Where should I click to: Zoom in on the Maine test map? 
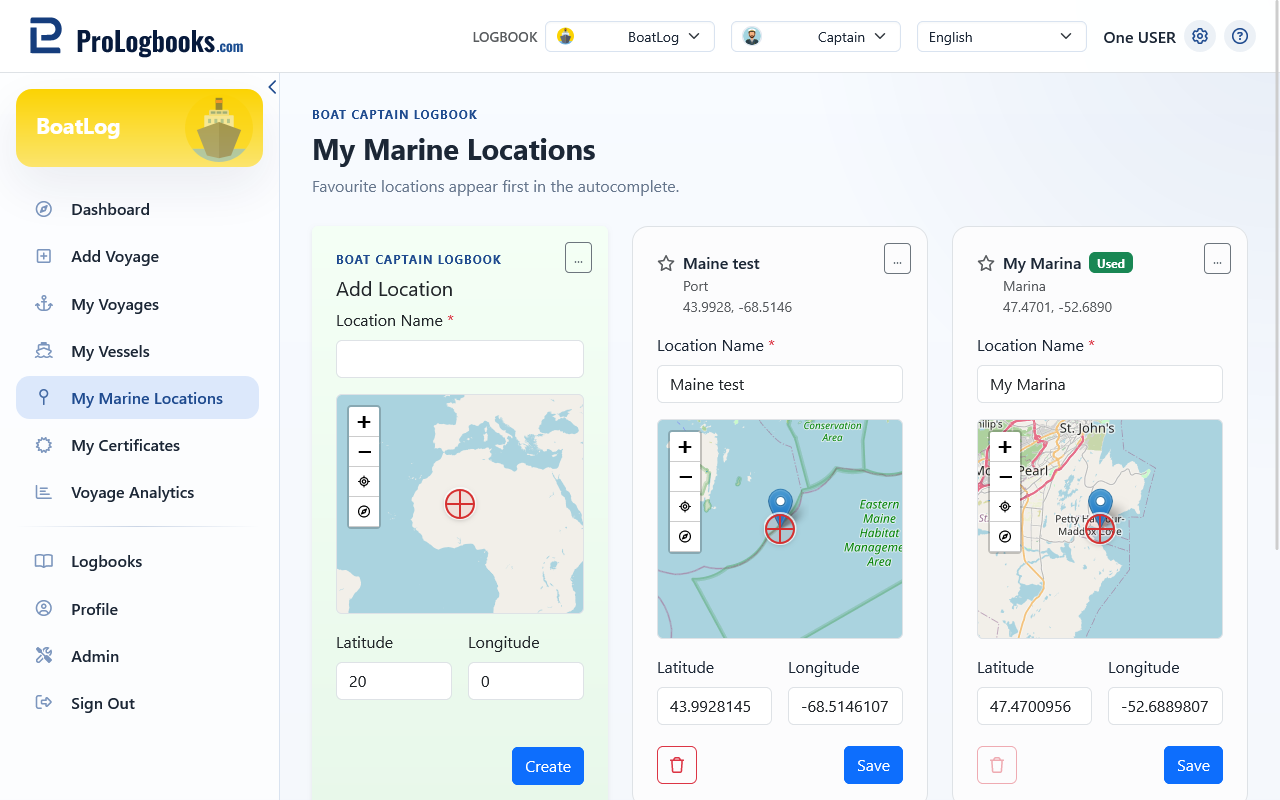(685, 447)
